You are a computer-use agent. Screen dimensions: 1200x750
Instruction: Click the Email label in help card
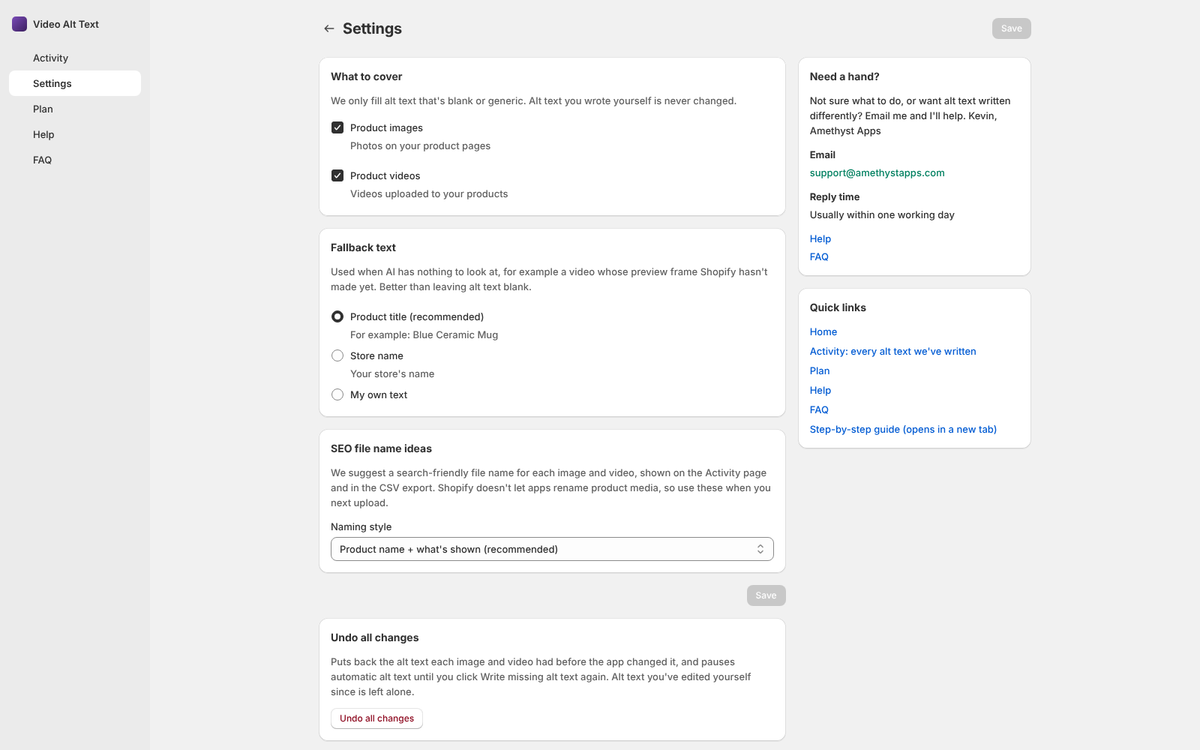click(823, 155)
